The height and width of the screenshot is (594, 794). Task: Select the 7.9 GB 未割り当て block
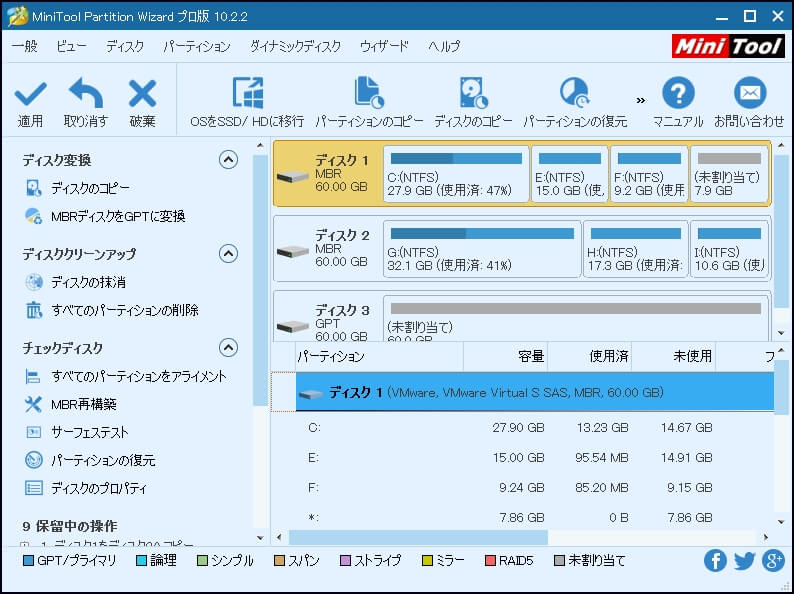[x=729, y=174]
